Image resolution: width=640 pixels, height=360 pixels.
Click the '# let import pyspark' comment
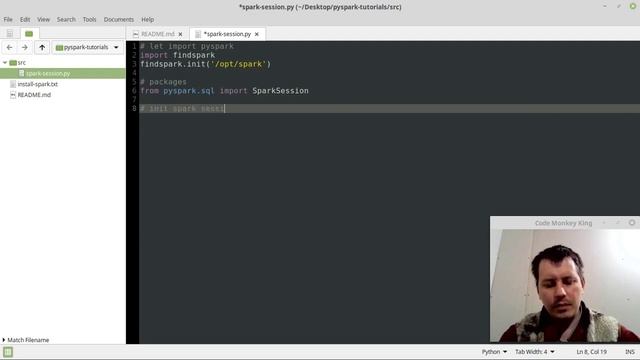187,46
